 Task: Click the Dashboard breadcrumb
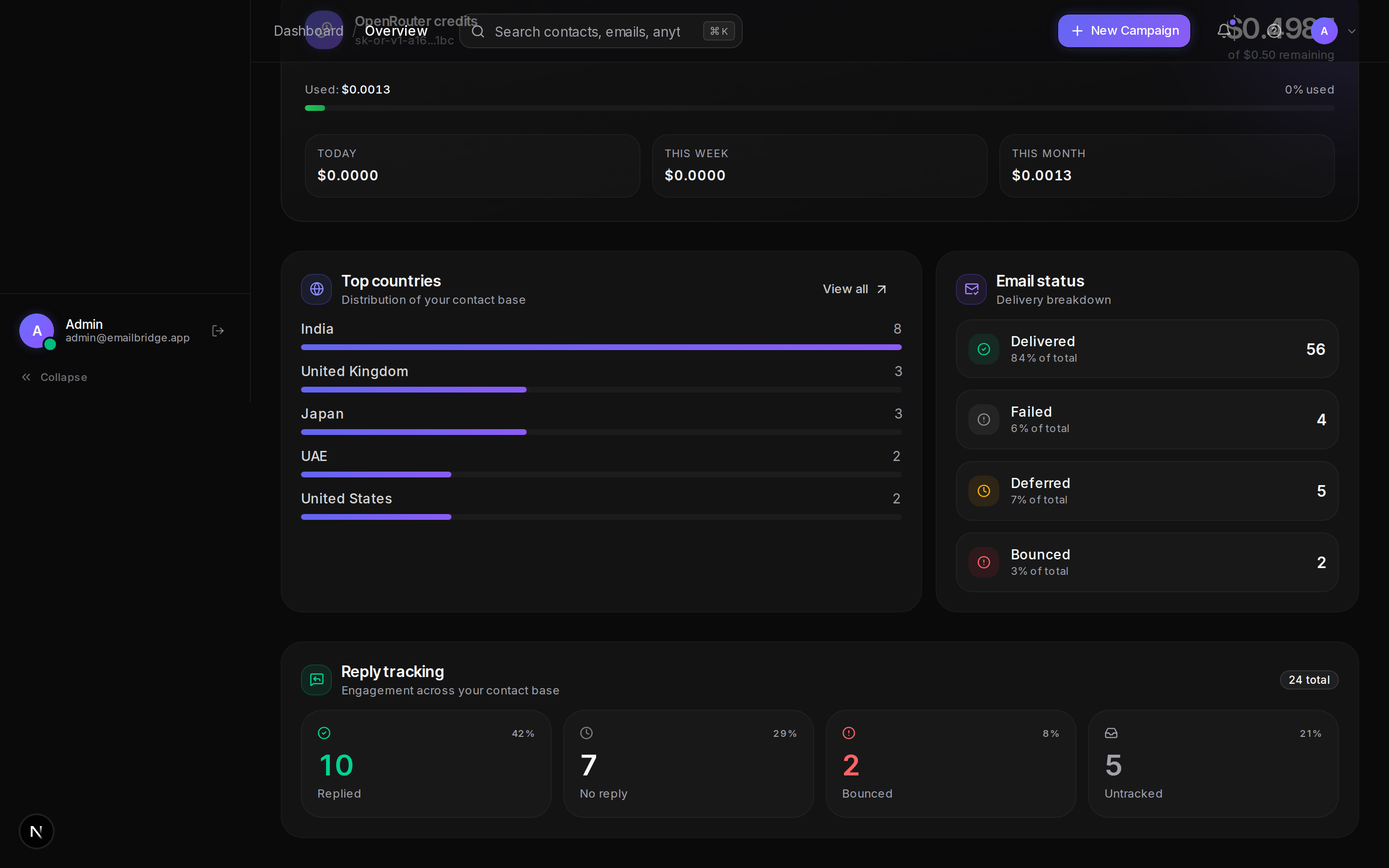(x=308, y=31)
